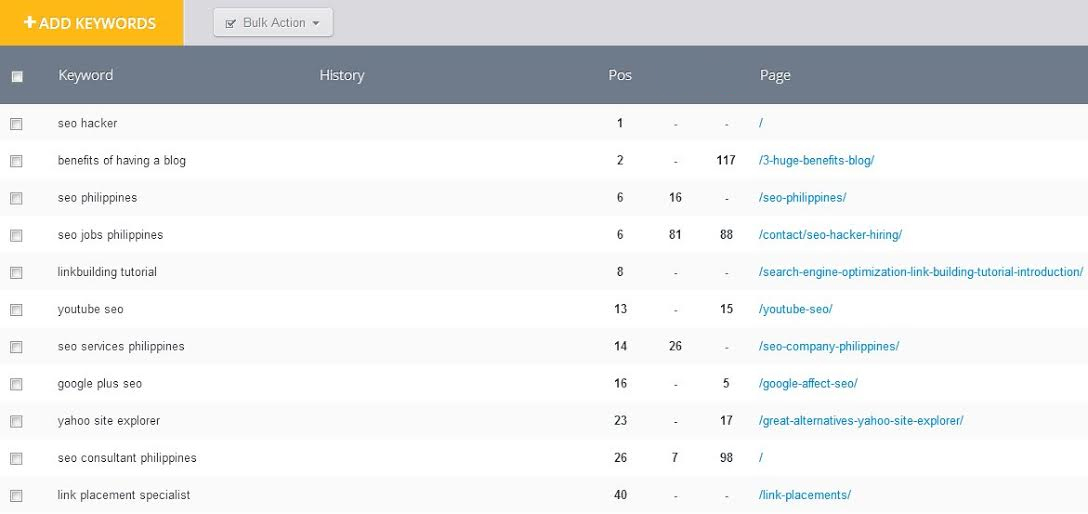1088x514 pixels.
Task: Open the /seo-company-philippines/ link
Action: pos(829,346)
